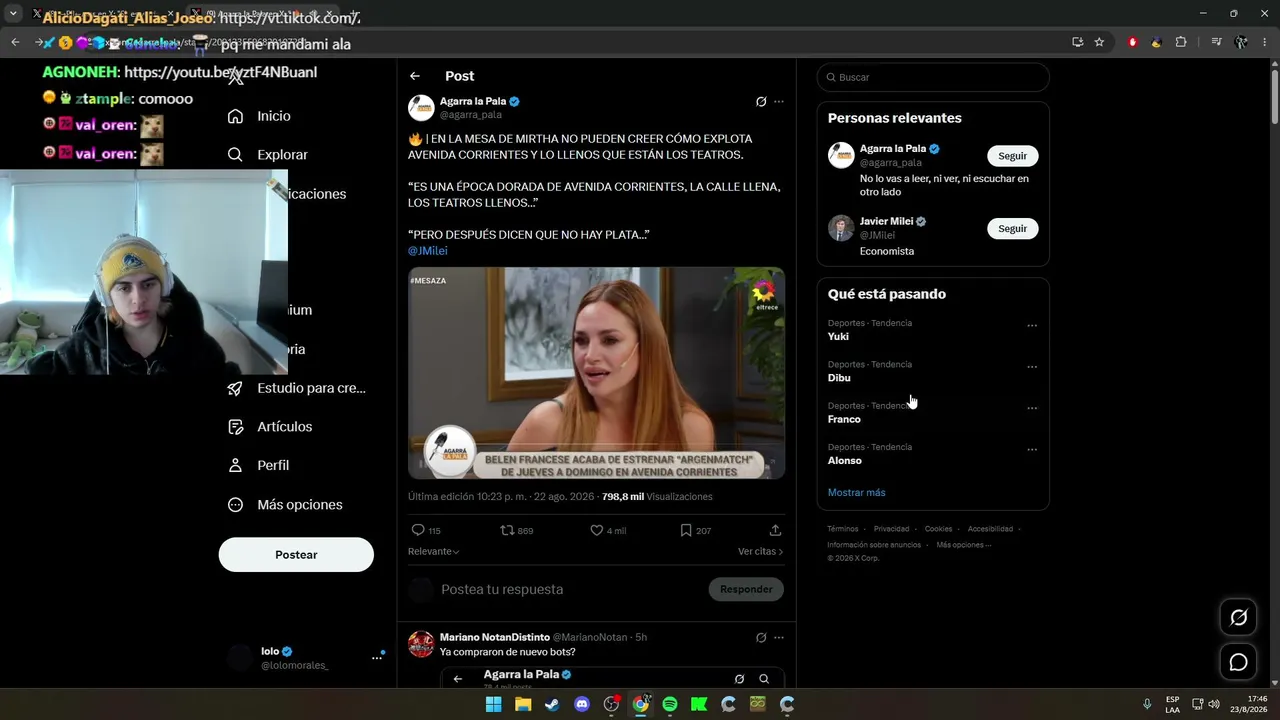The image size is (1280, 720).
Task: Expand Ver citas chevron link
Action: click(x=760, y=552)
